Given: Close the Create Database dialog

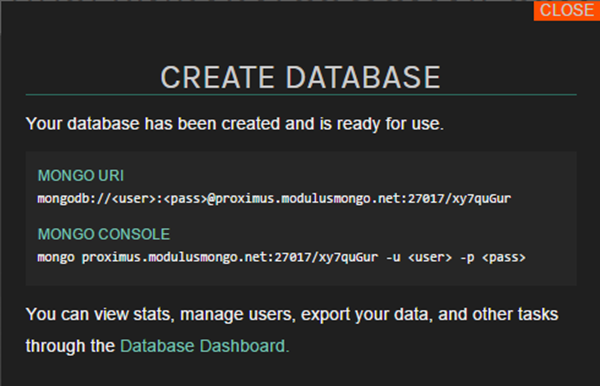Looking at the screenshot, I should coord(567,10).
